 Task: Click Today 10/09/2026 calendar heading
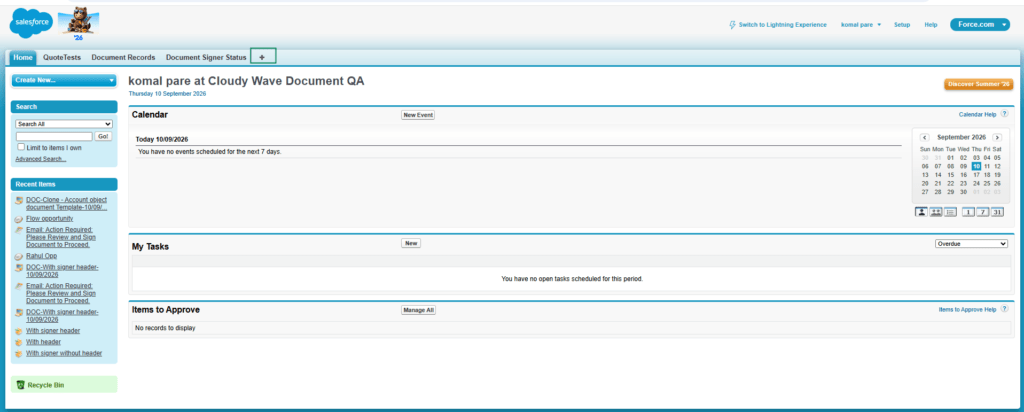(162, 139)
